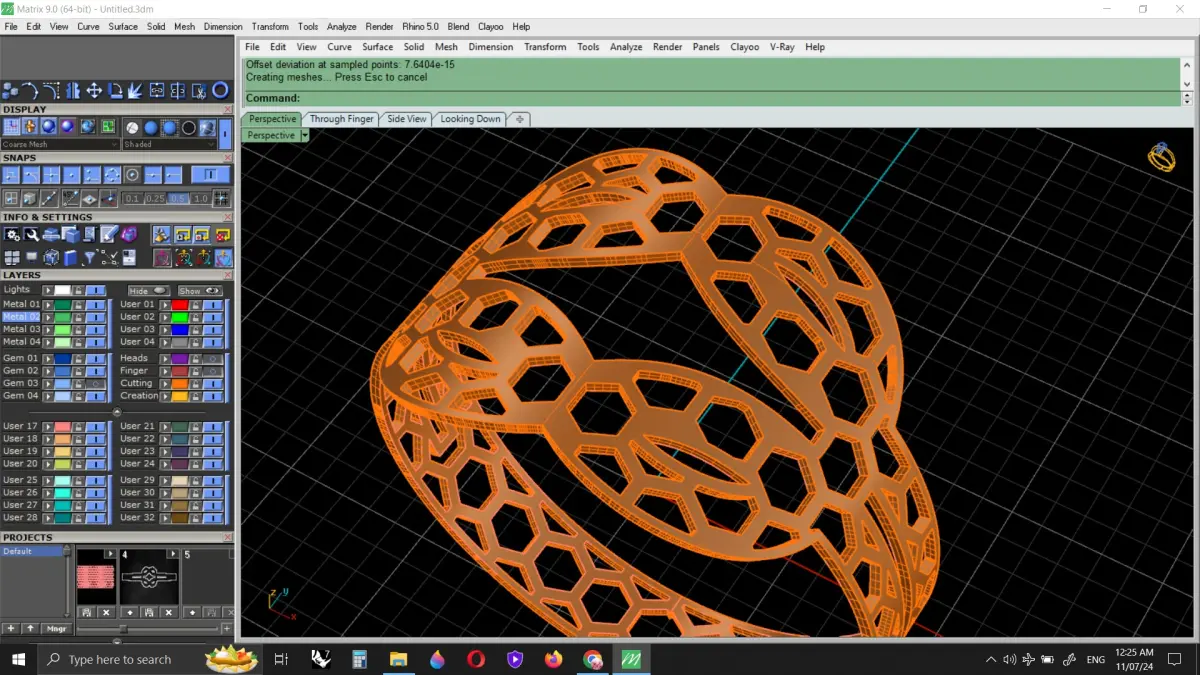Open the V-Ray menu
The height and width of the screenshot is (675, 1200).
[781, 47]
